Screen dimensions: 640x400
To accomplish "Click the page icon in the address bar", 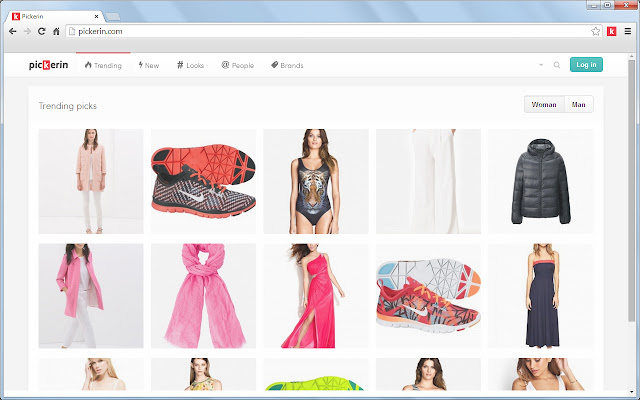I will click(72, 31).
